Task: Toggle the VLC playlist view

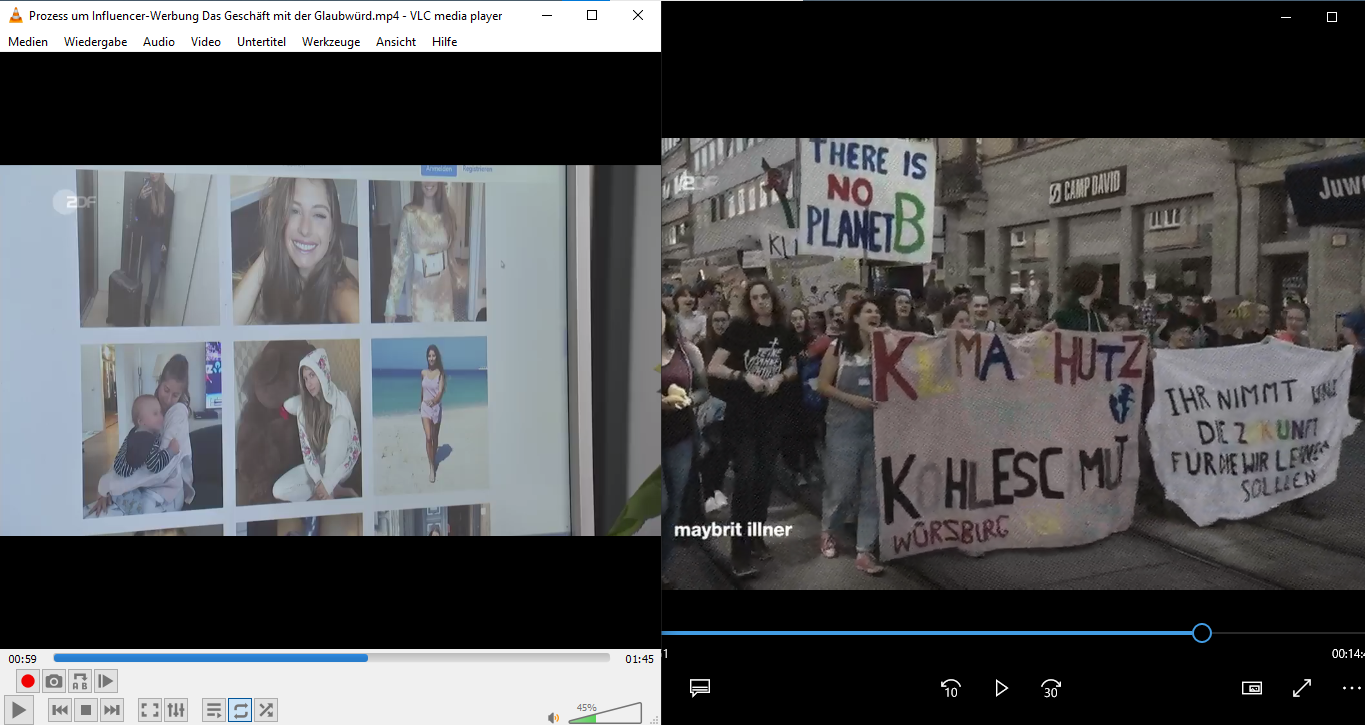Action: (214, 710)
